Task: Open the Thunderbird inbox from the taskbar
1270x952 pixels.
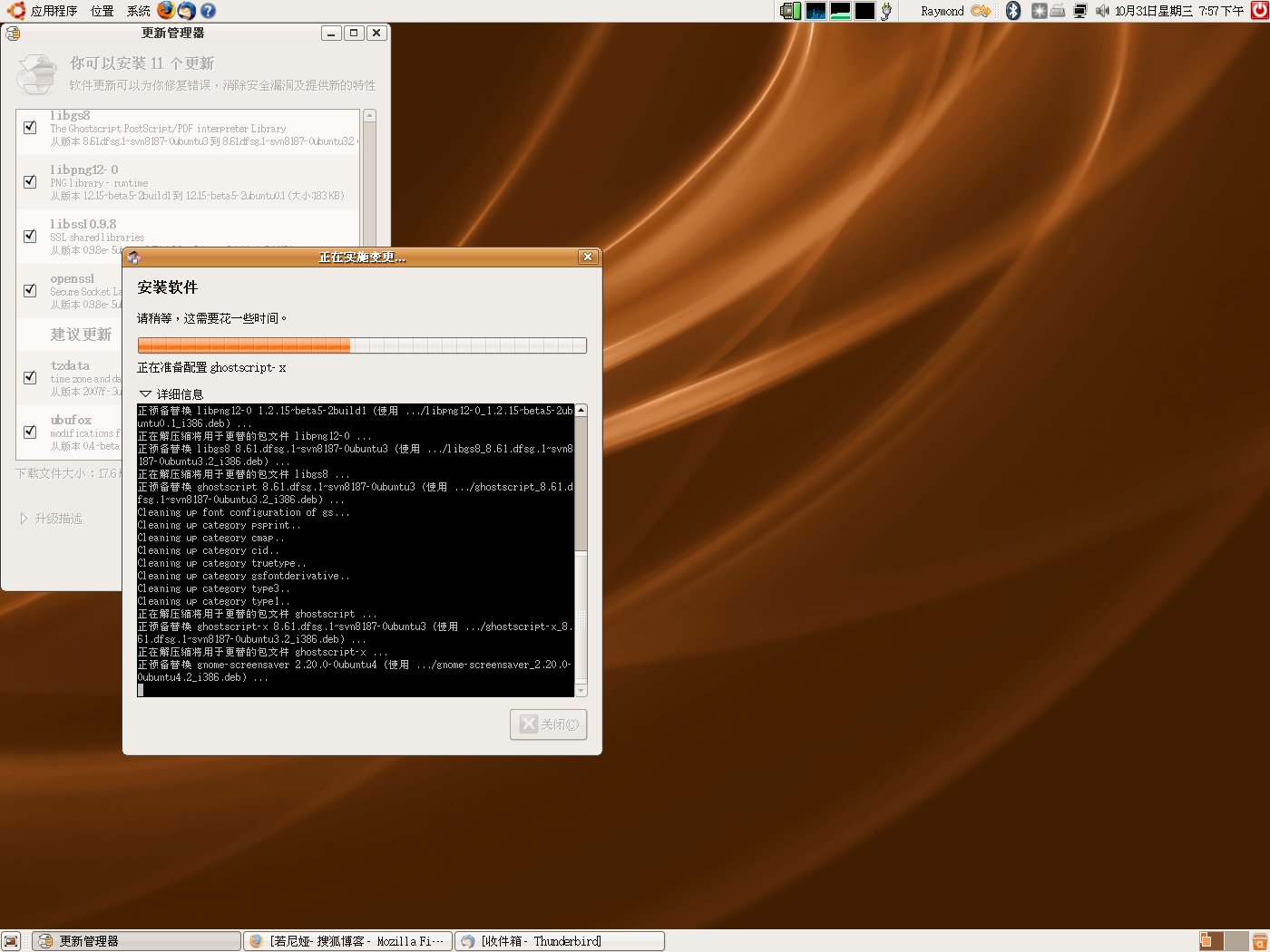Action: point(558,940)
